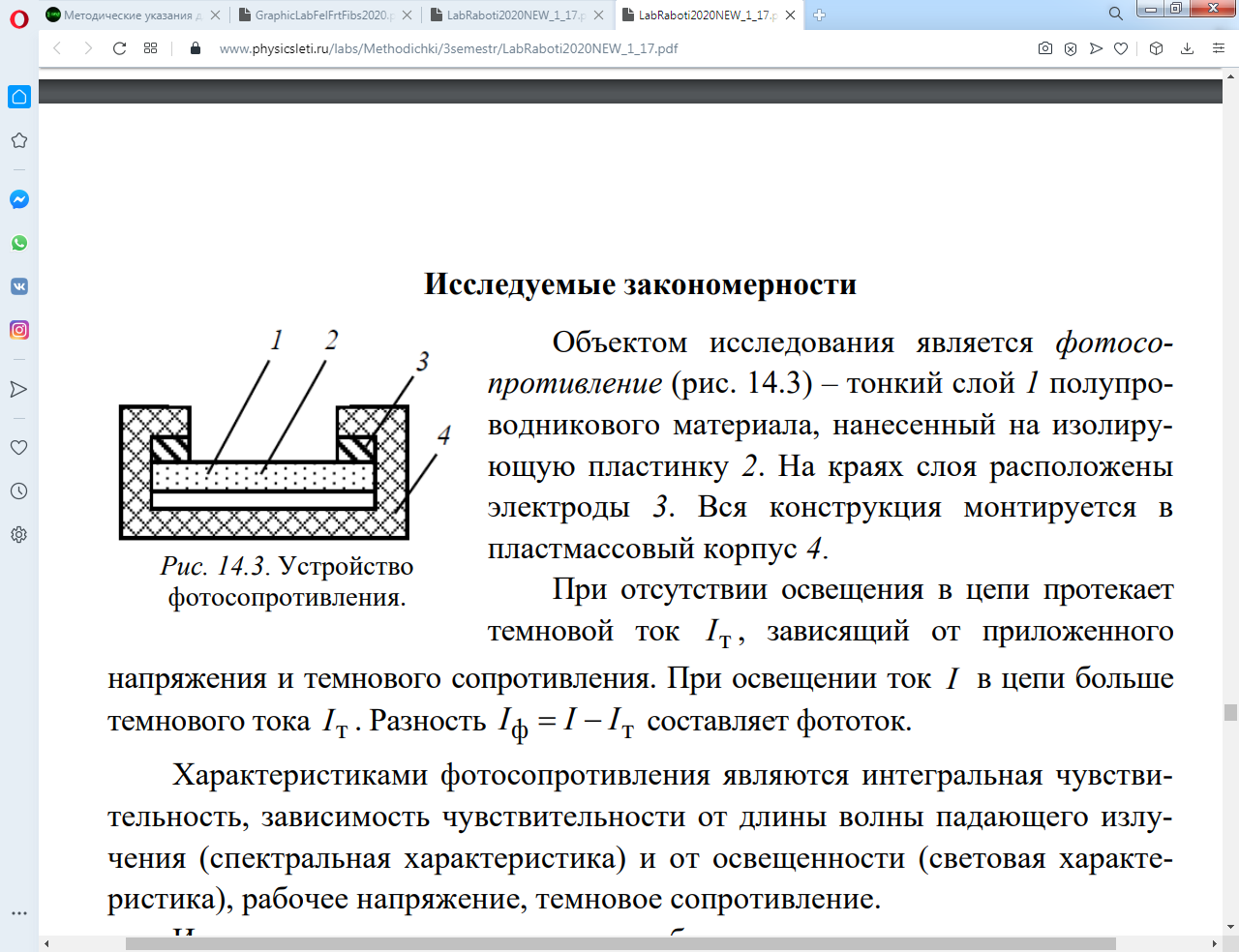
Task: Click the address bar URL field
Action: click(619, 48)
